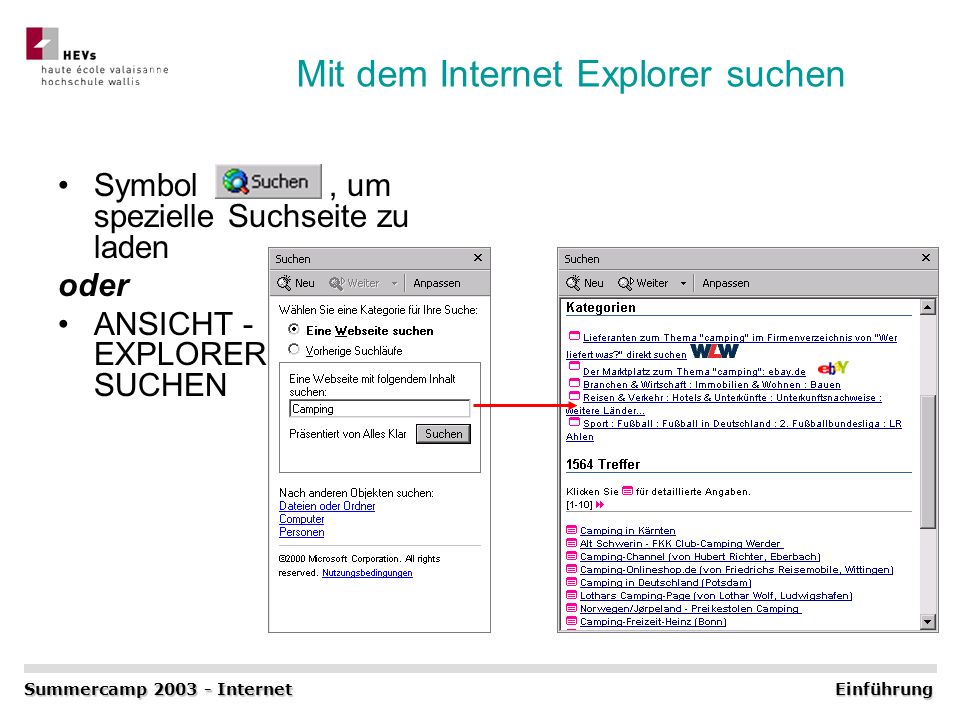Click the HEVs school logo
This screenshot has height=720, width=960.
(97, 57)
